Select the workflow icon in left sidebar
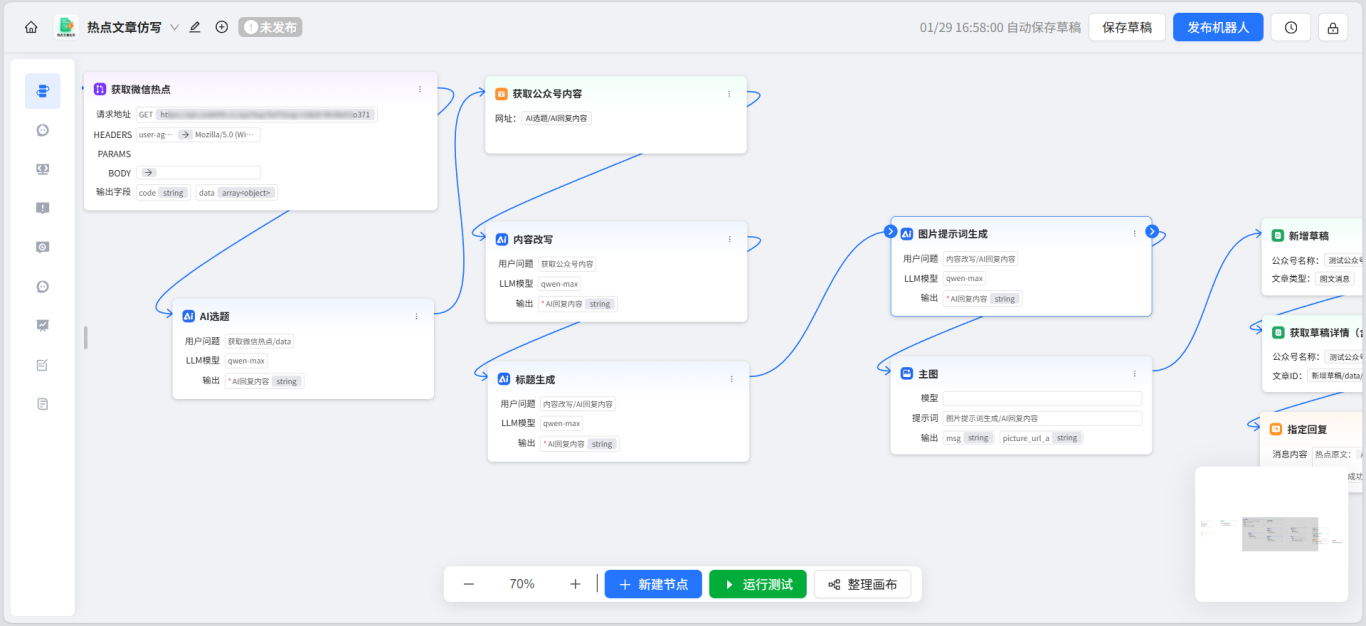Screen dimensions: 1366x626 pyautogui.click(x=42, y=91)
